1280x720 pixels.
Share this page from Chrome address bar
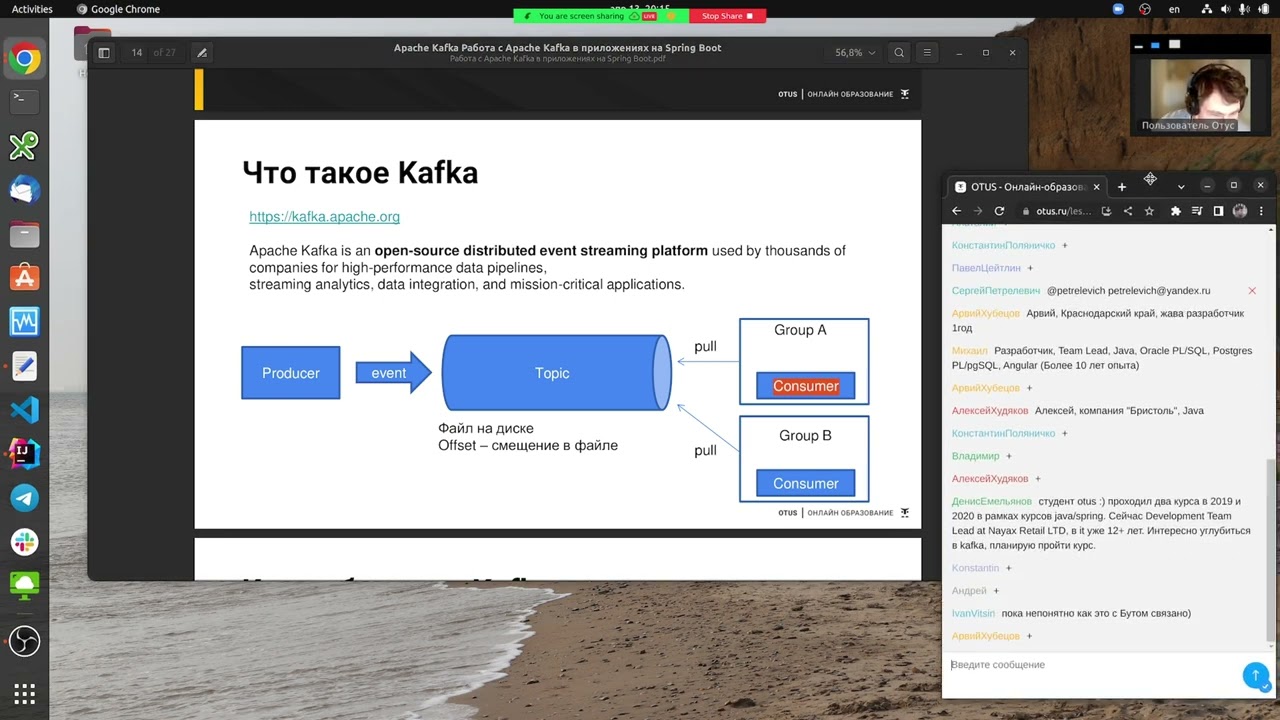point(1128,211)
